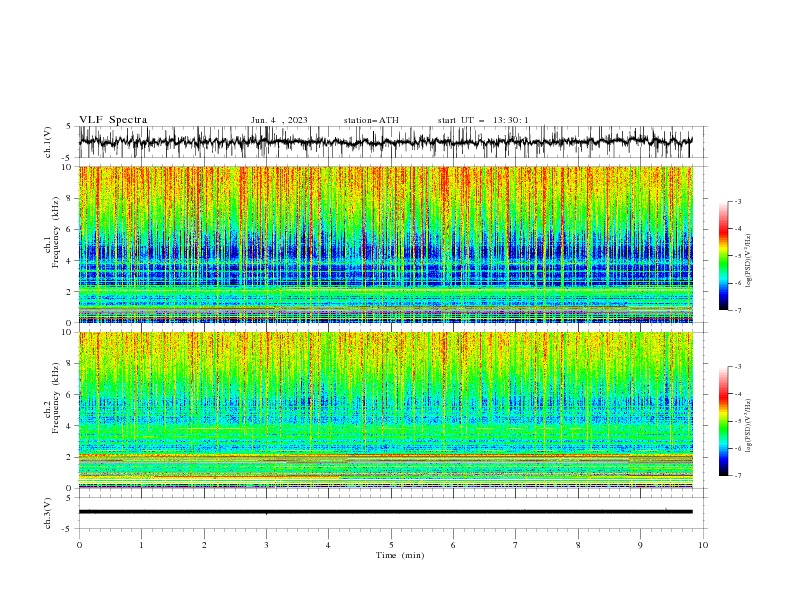The height and width of the screenshot is (612, 792).
Task: Click the 'station=ATH' label
Action: tap(371, 120)
